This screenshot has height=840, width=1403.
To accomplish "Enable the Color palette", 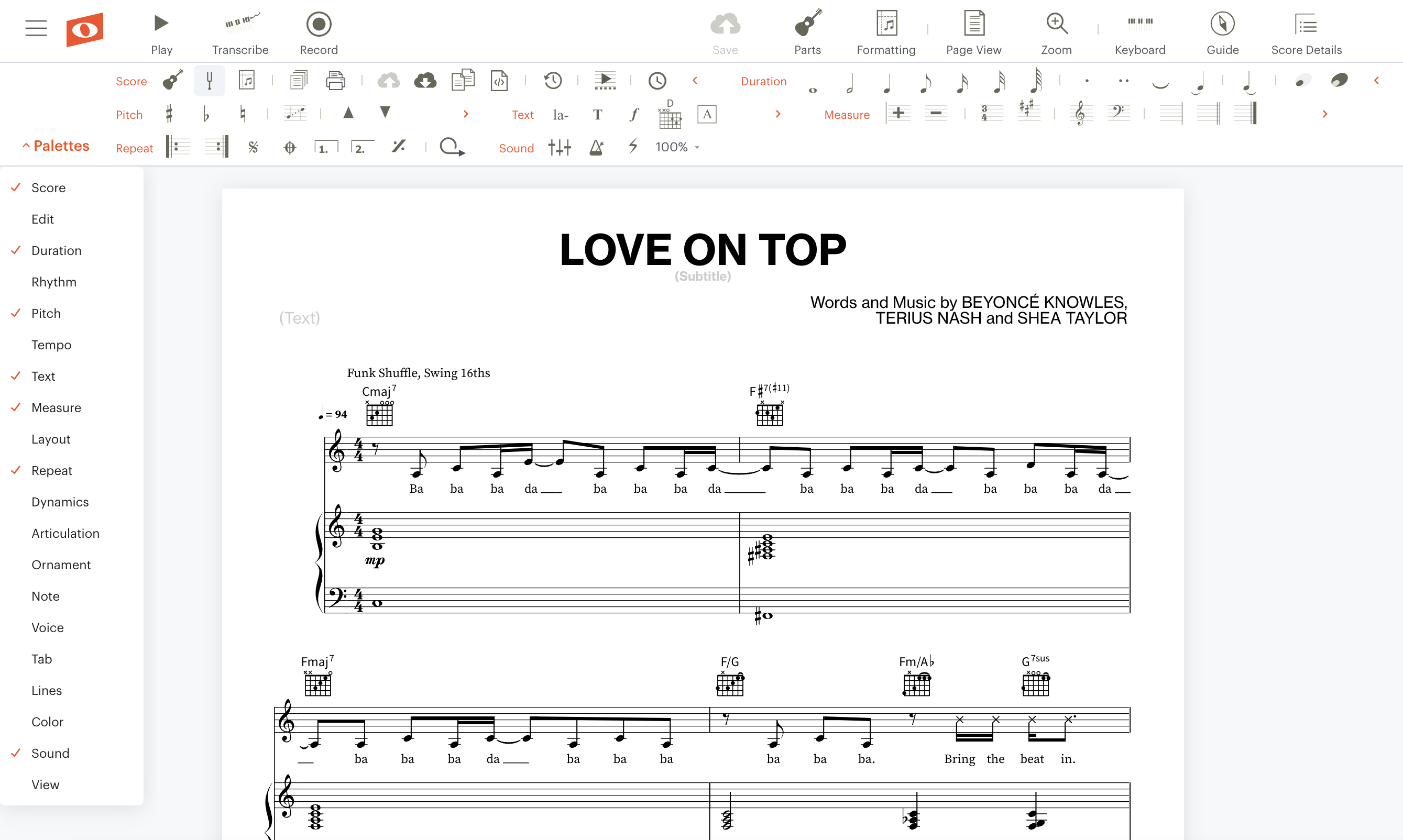I will point(47,722).
